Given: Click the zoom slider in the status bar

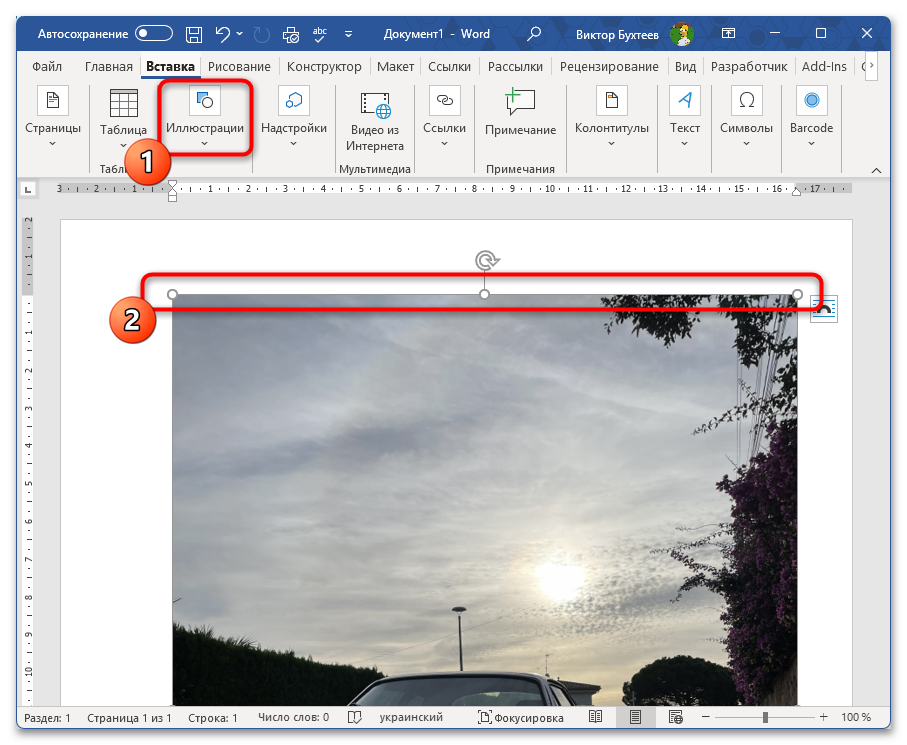Looking at the screenshot, I should 765,718.
